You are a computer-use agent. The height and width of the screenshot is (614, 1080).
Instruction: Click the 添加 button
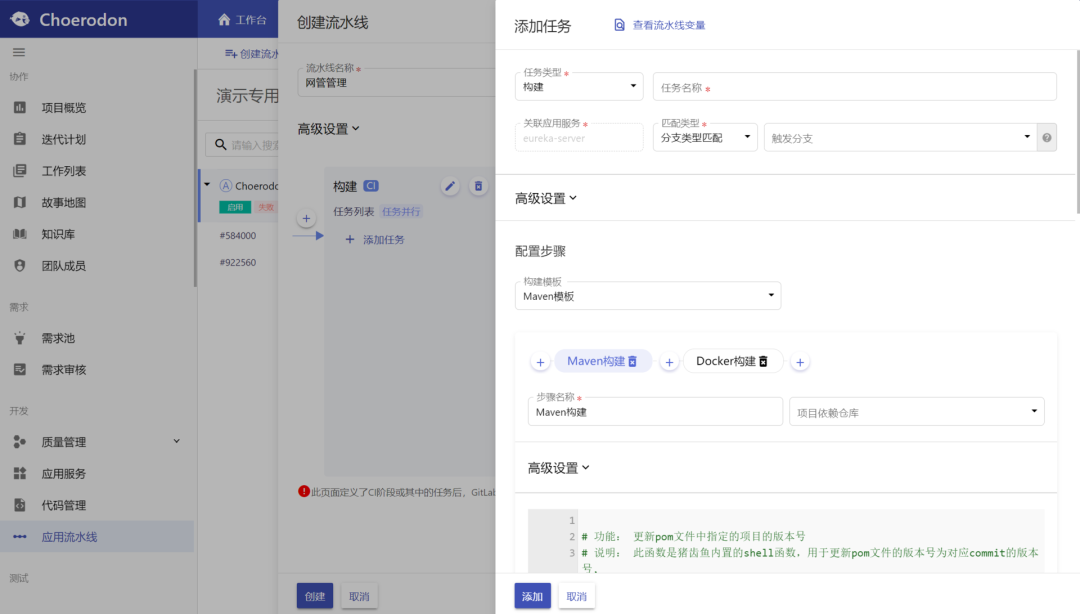tap(532, 596)
